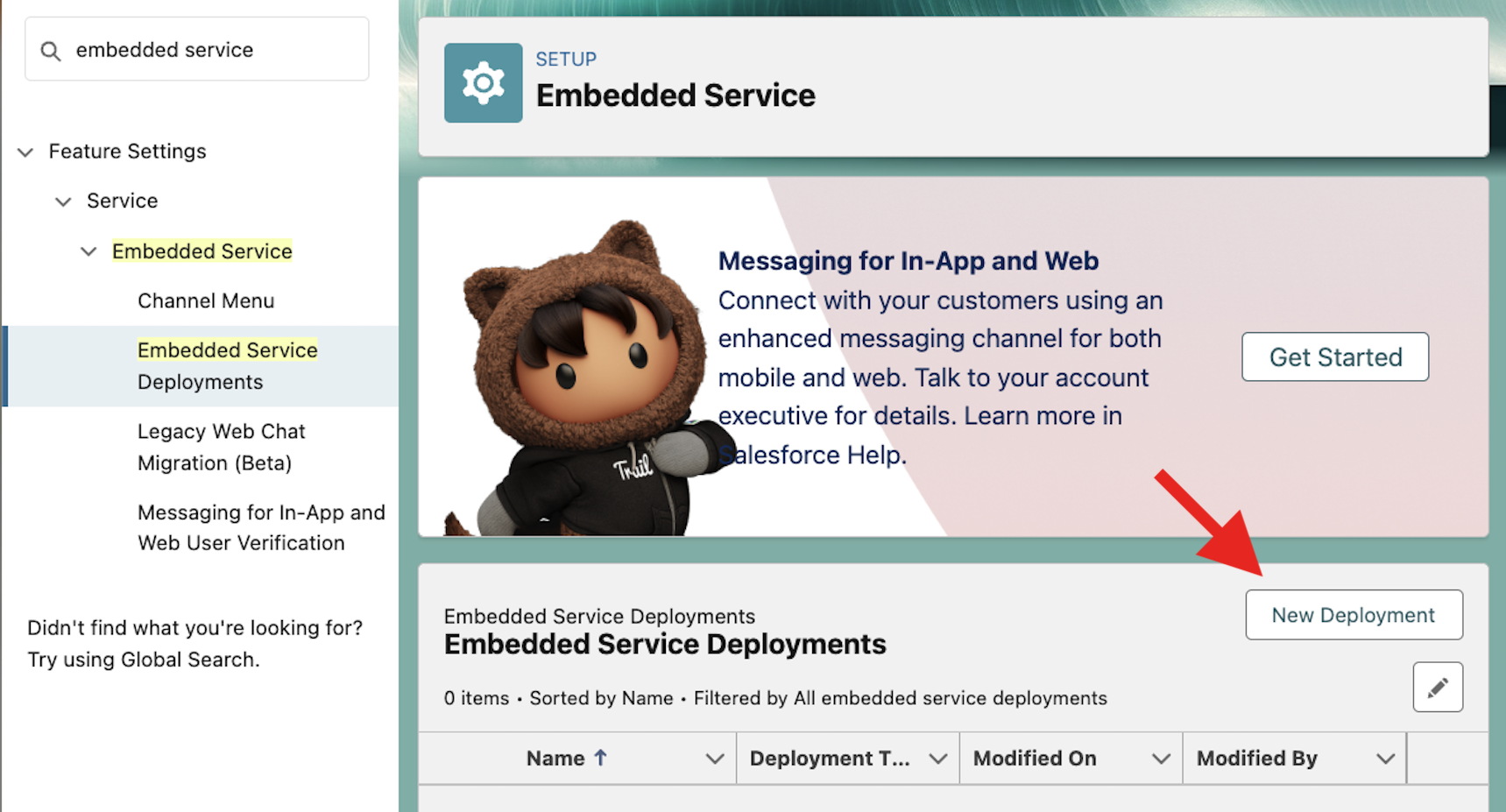
Task: Open the Modified By column dropdown
Action: point(1384,759)
